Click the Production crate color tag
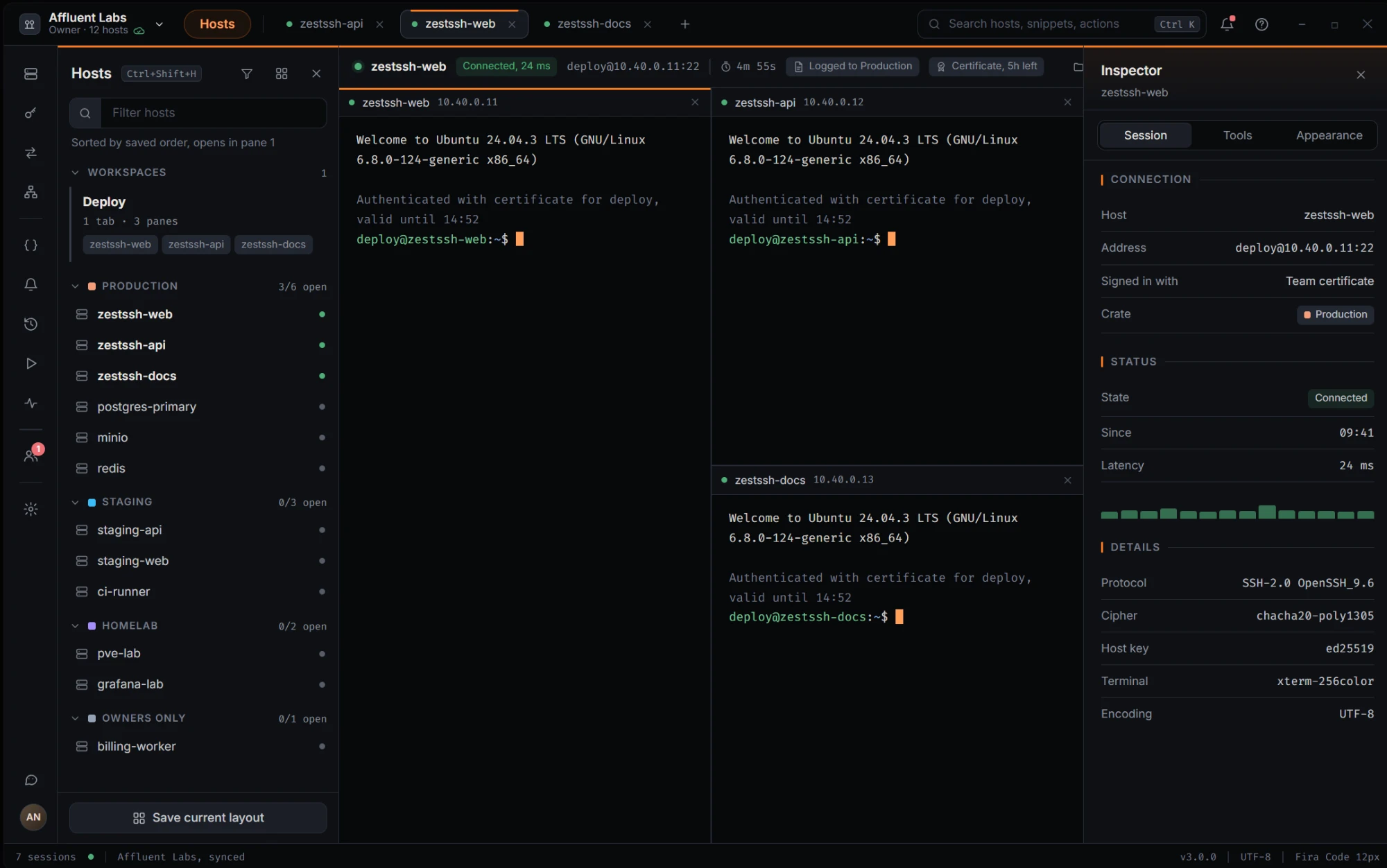Viewport: 1387px width, 868px height. point(1335,314)
